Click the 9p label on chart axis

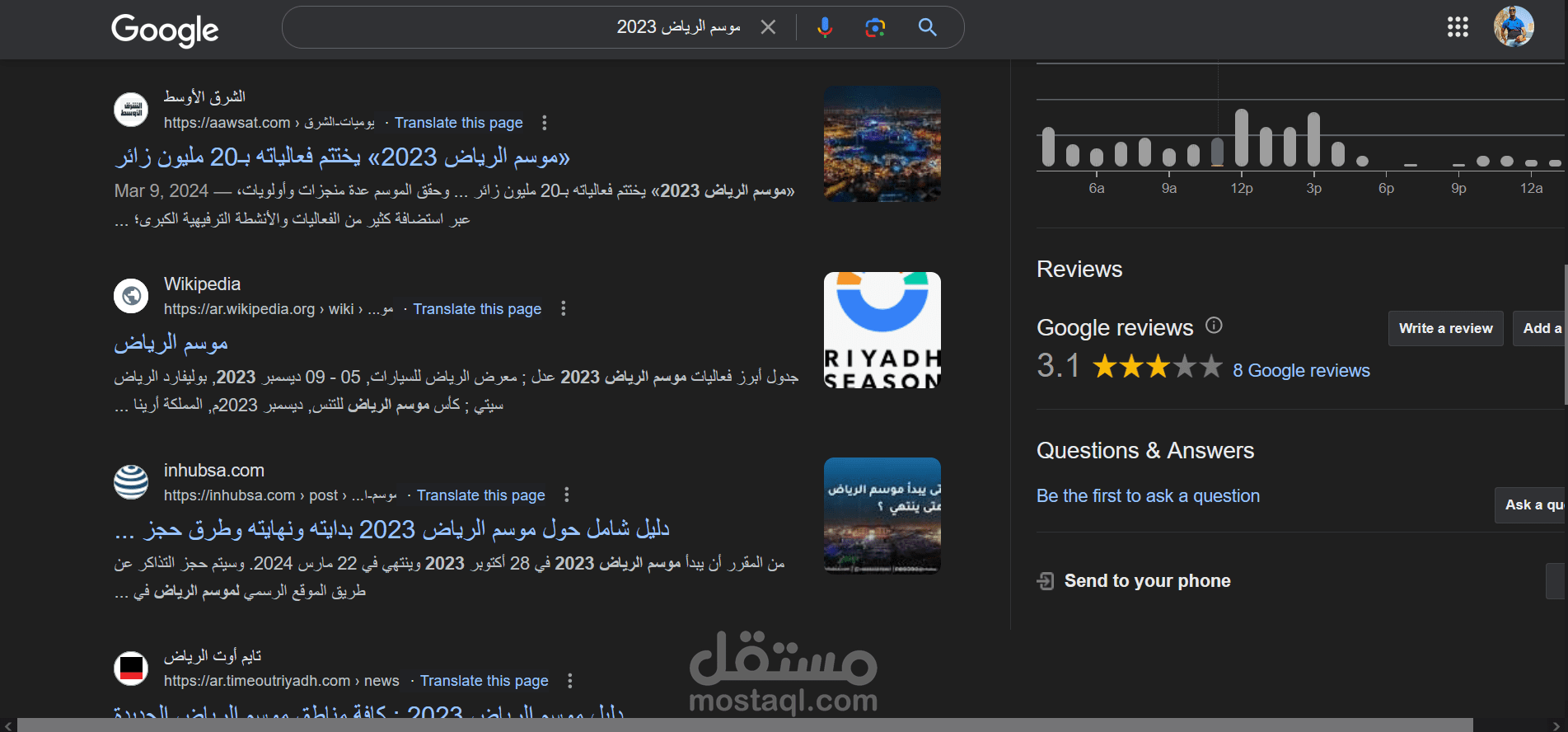click(x=1458, y=189)
